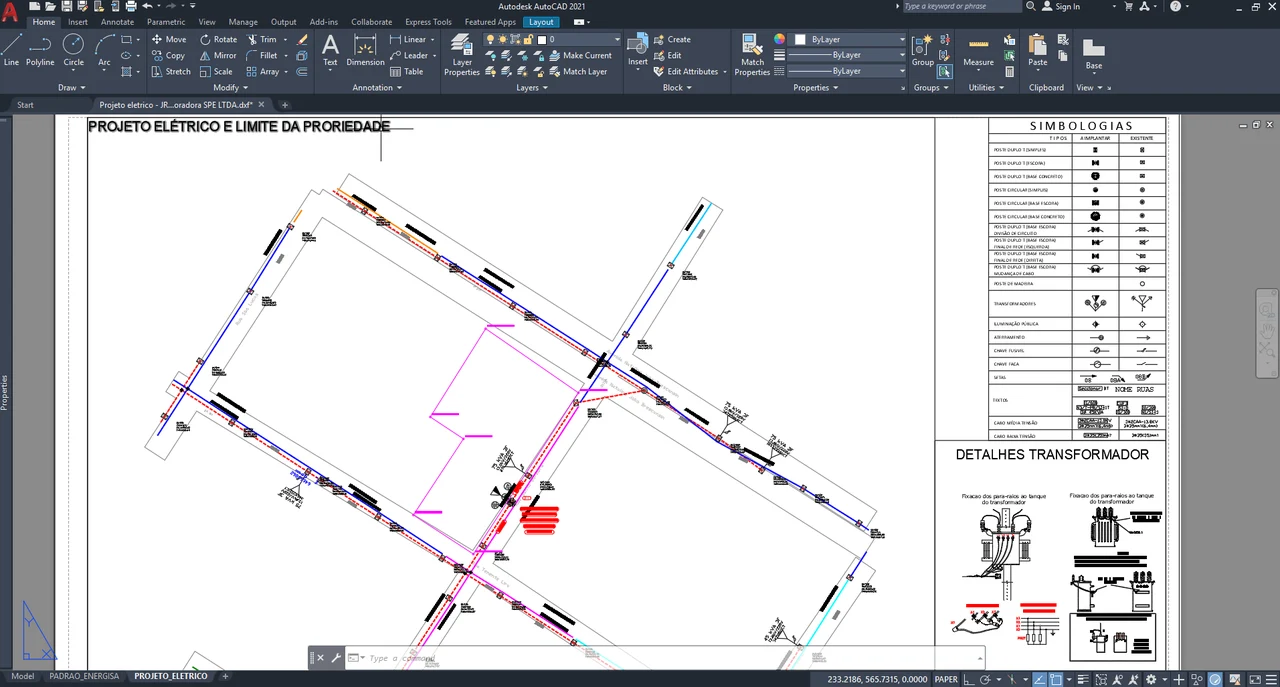Switch to the Start file tab
Screen dimensions: 1280x687
25,105
